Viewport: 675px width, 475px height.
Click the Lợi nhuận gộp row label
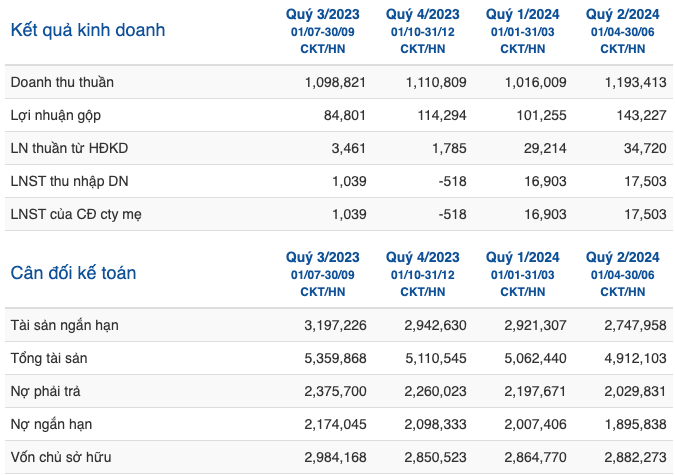[x=56, y=115]
